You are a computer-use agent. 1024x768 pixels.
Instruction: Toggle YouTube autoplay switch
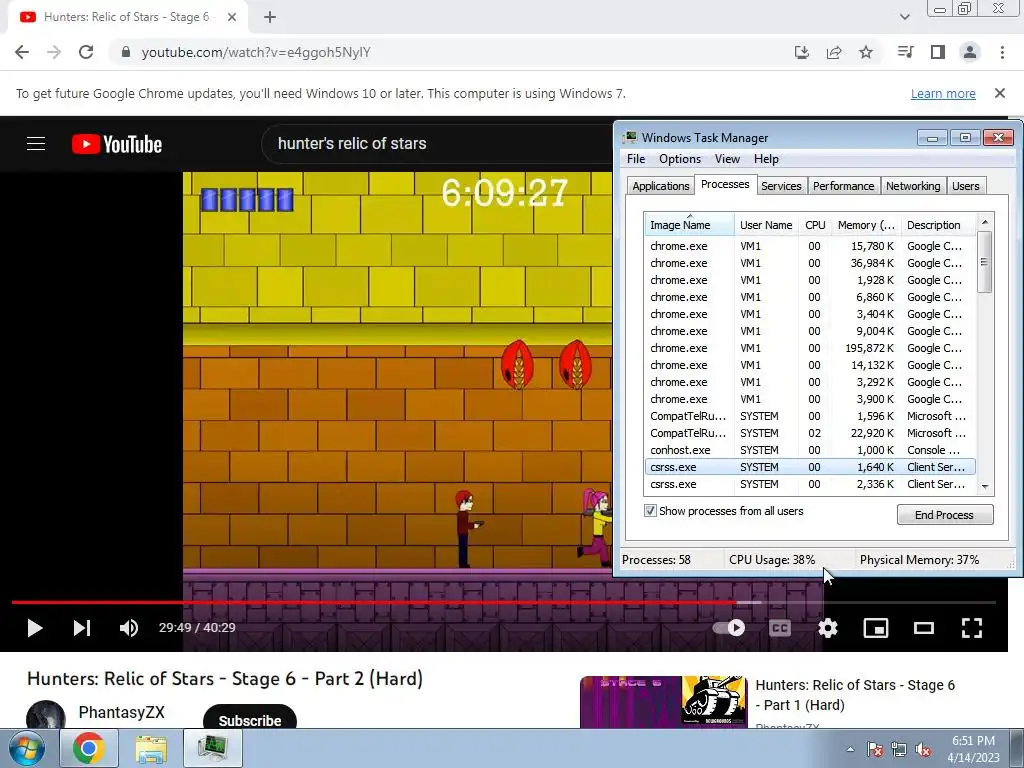[x=729, y=628]
